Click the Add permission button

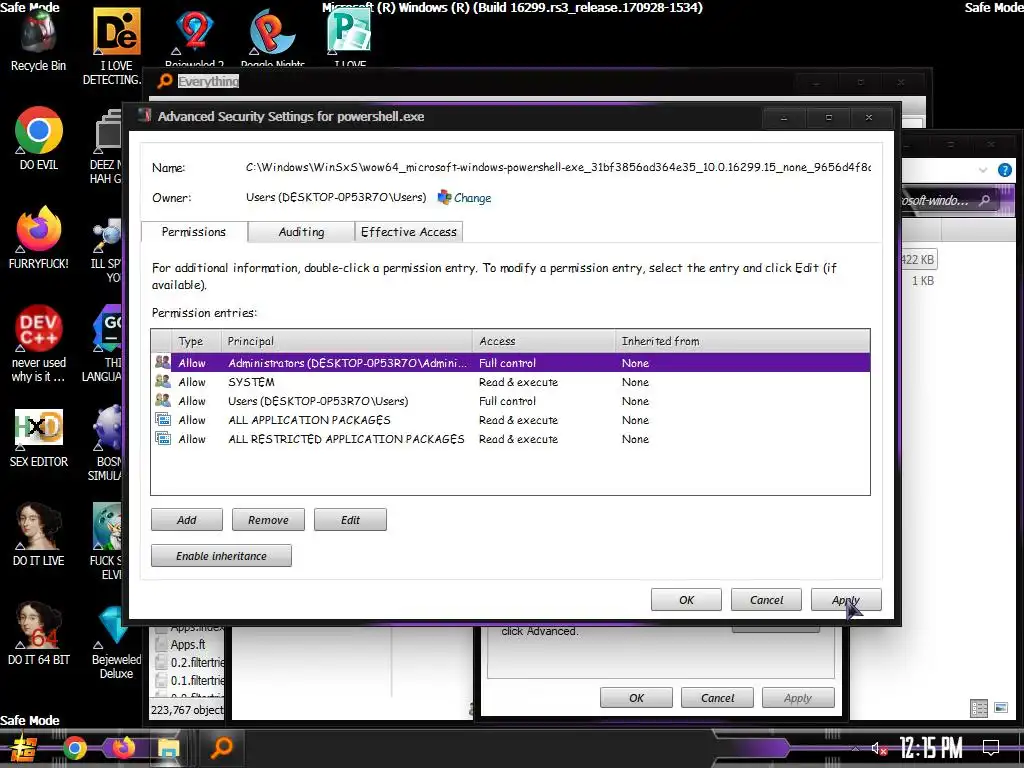coord(187,520)
